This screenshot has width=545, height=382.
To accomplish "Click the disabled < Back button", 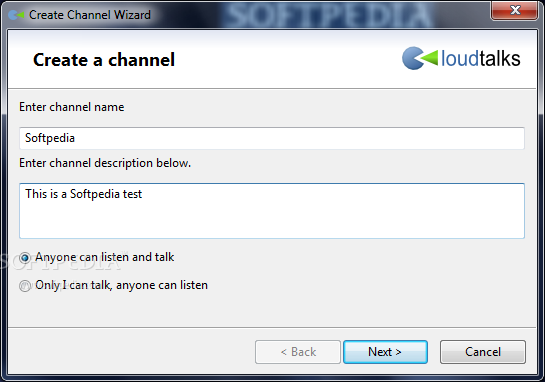I will (298, 352).
